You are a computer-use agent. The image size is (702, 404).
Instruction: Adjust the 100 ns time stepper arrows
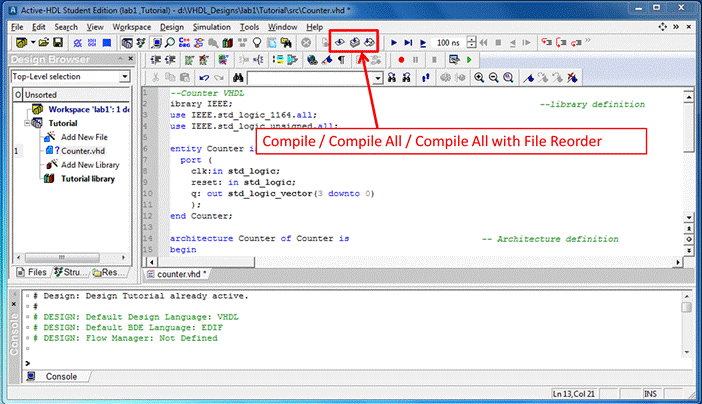click(471, 43)
